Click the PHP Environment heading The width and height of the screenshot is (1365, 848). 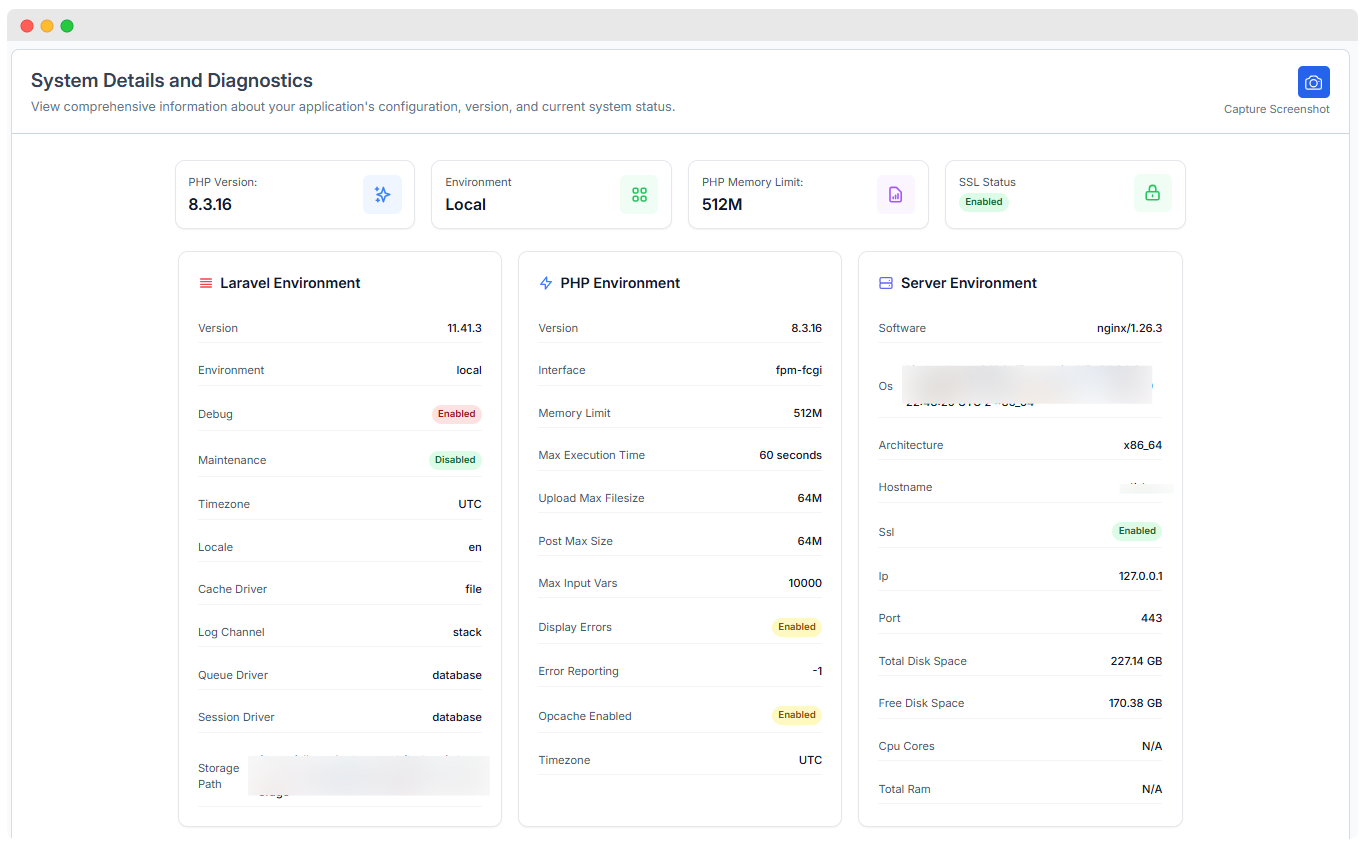coord(620,283)
